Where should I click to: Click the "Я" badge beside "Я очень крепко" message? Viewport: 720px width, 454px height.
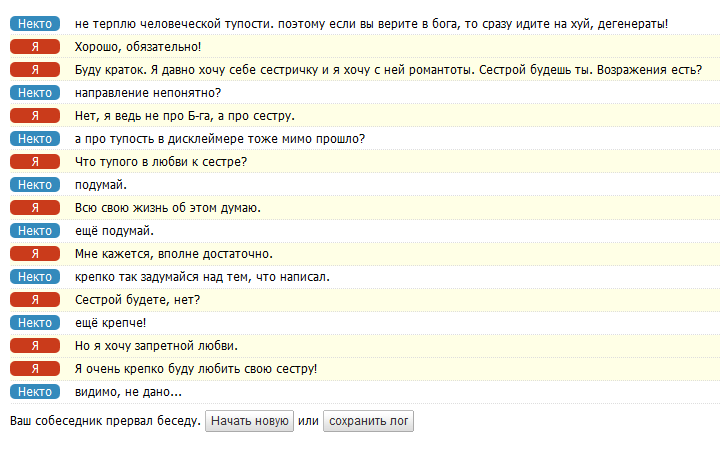pos(35,369)
